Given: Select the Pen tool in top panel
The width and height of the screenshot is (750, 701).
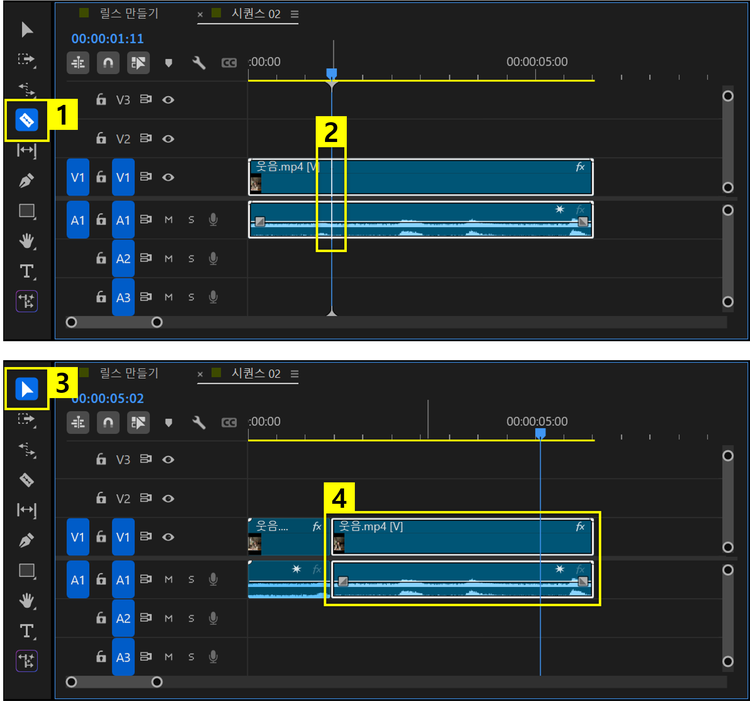Looking at the screenshot, I should tap(26, 181).
